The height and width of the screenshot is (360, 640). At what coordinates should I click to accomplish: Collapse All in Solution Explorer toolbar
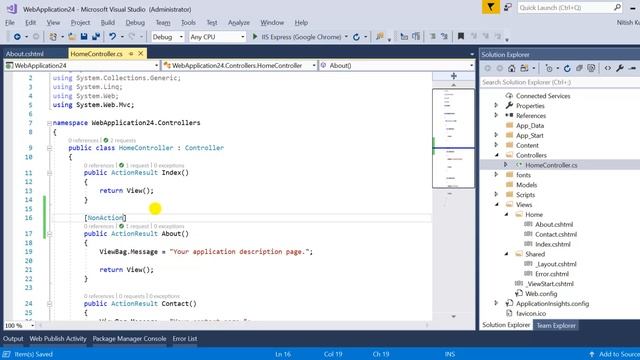[x=579, y=69]
